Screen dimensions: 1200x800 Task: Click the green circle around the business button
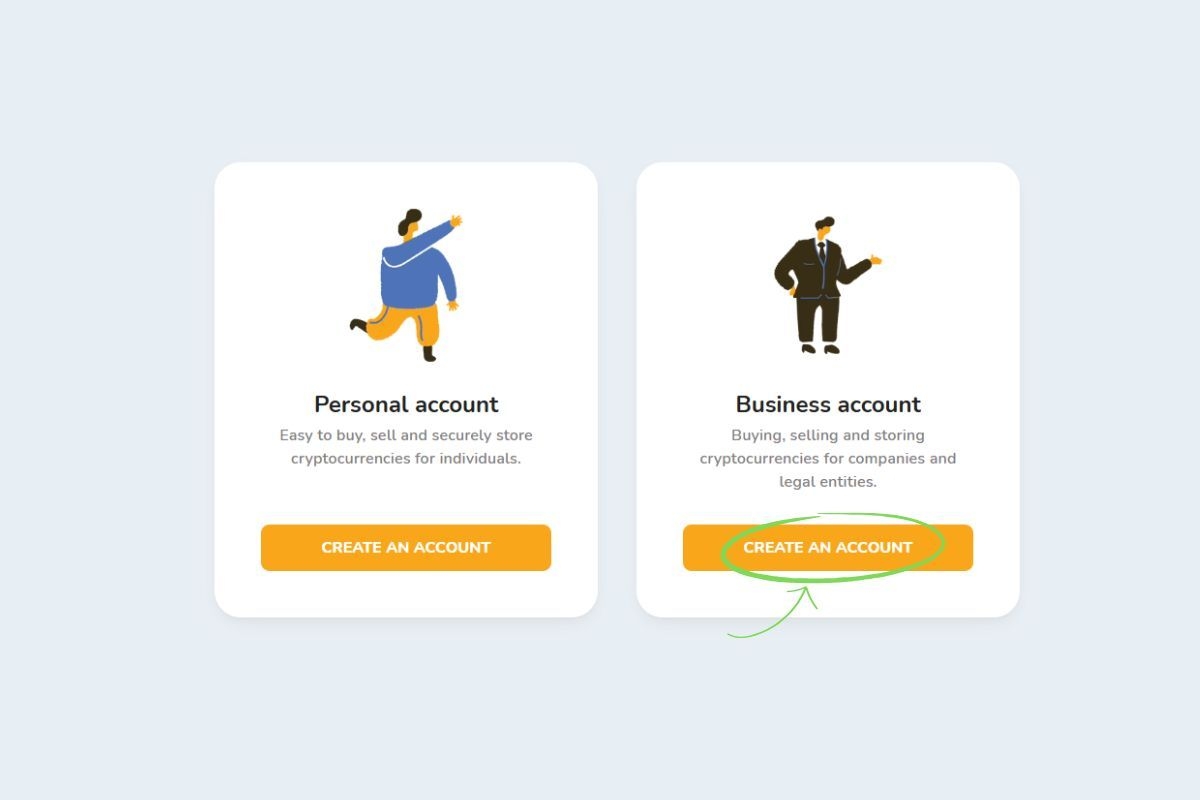point(832,547)
